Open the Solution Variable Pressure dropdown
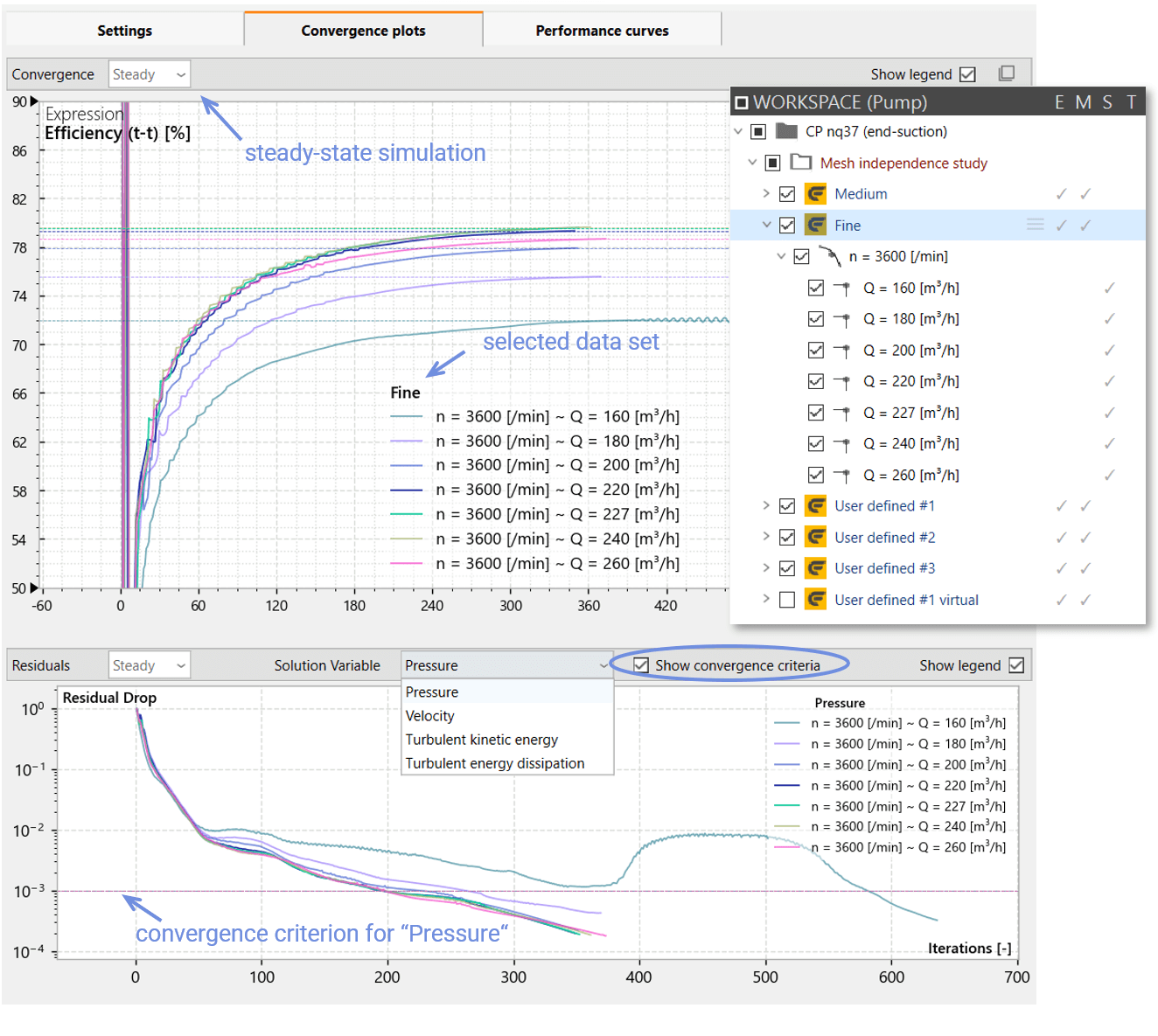The height and width of the screenshot is (1036, 1158). pos(506,665)
